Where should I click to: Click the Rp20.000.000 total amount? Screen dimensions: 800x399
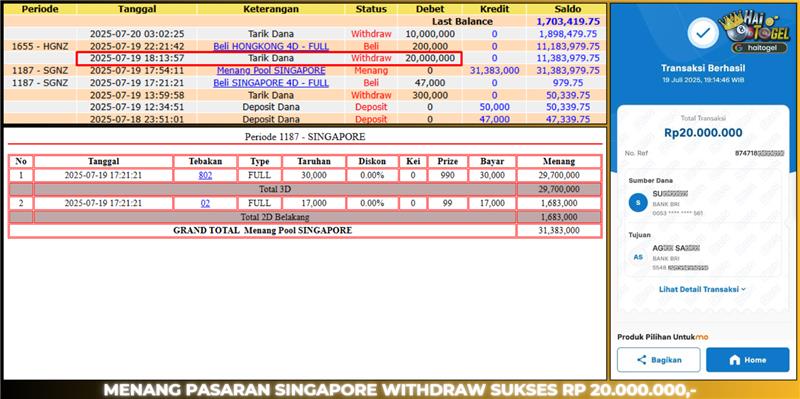[703, 133]
